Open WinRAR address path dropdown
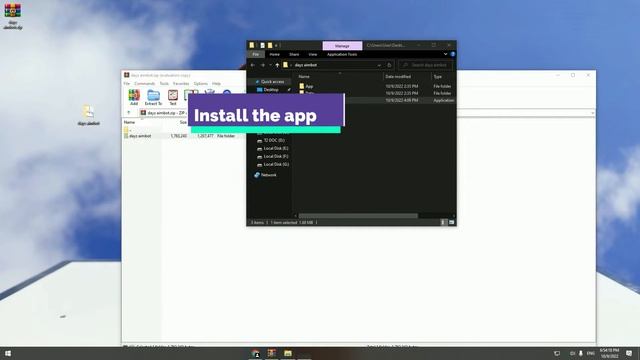 tap(592, 113)
